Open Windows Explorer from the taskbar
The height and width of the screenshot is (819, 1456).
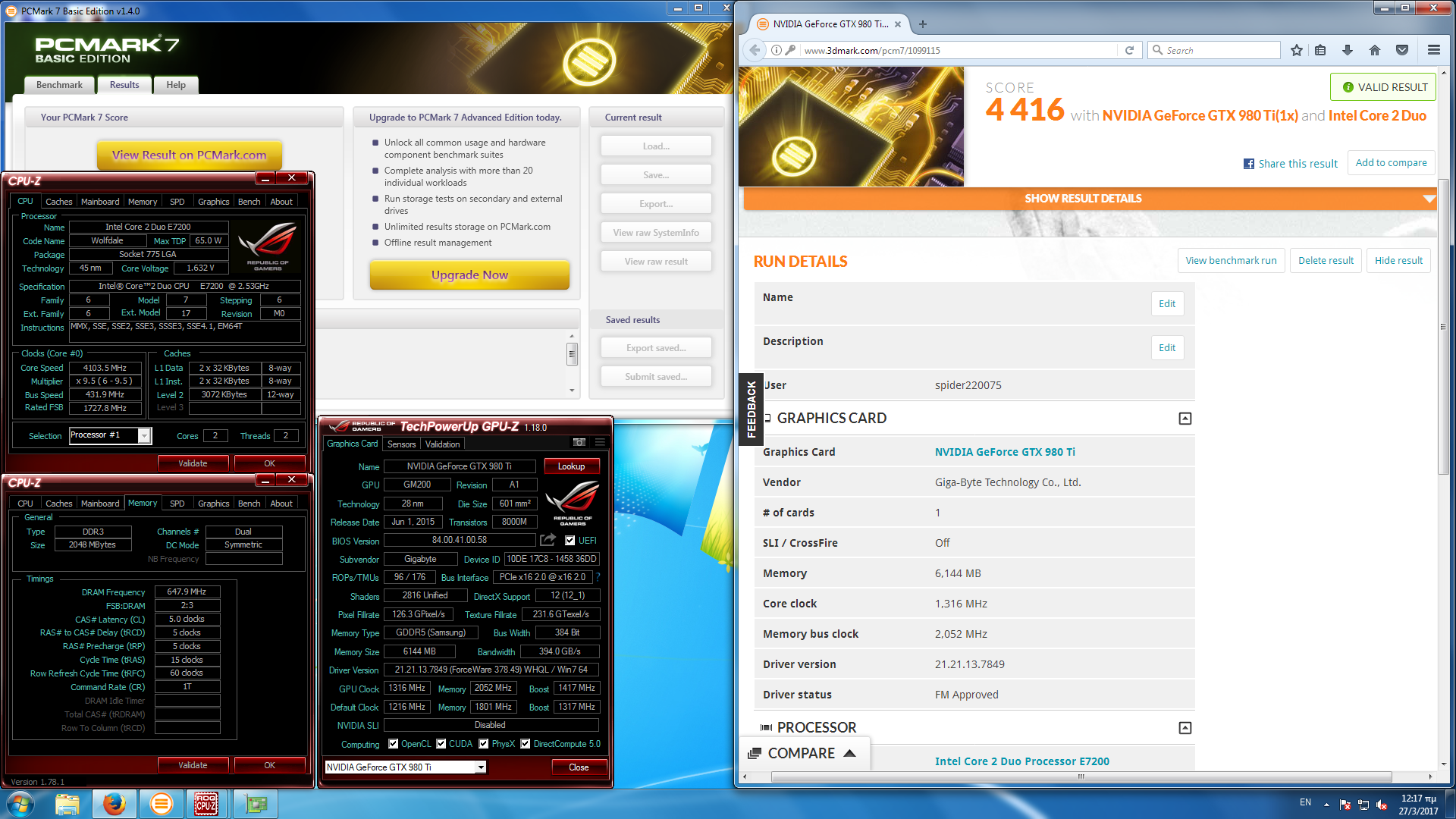(x=67, y=804)
